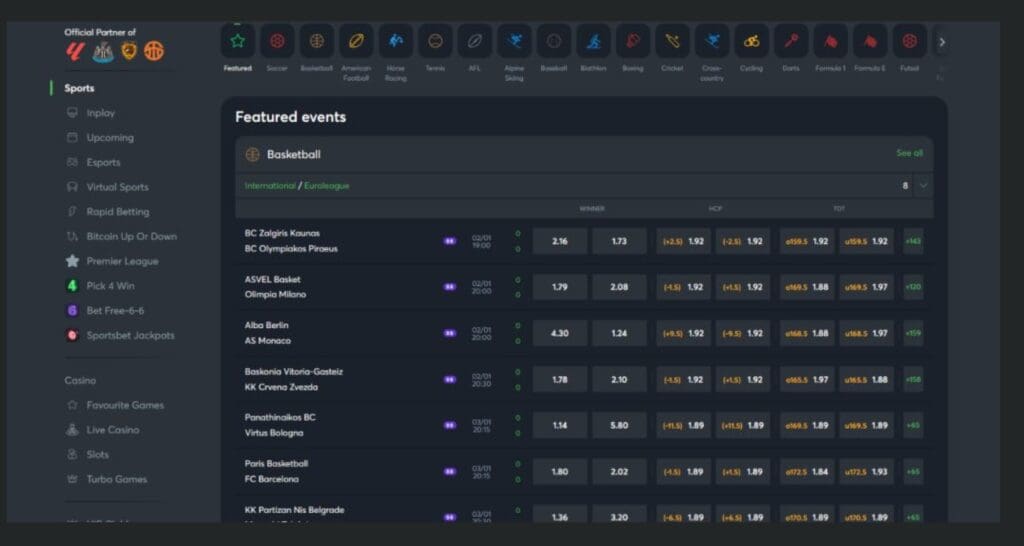
Task: Follow the International breadcrumb link
Action: pyautogui.click(x=270, y=186)
